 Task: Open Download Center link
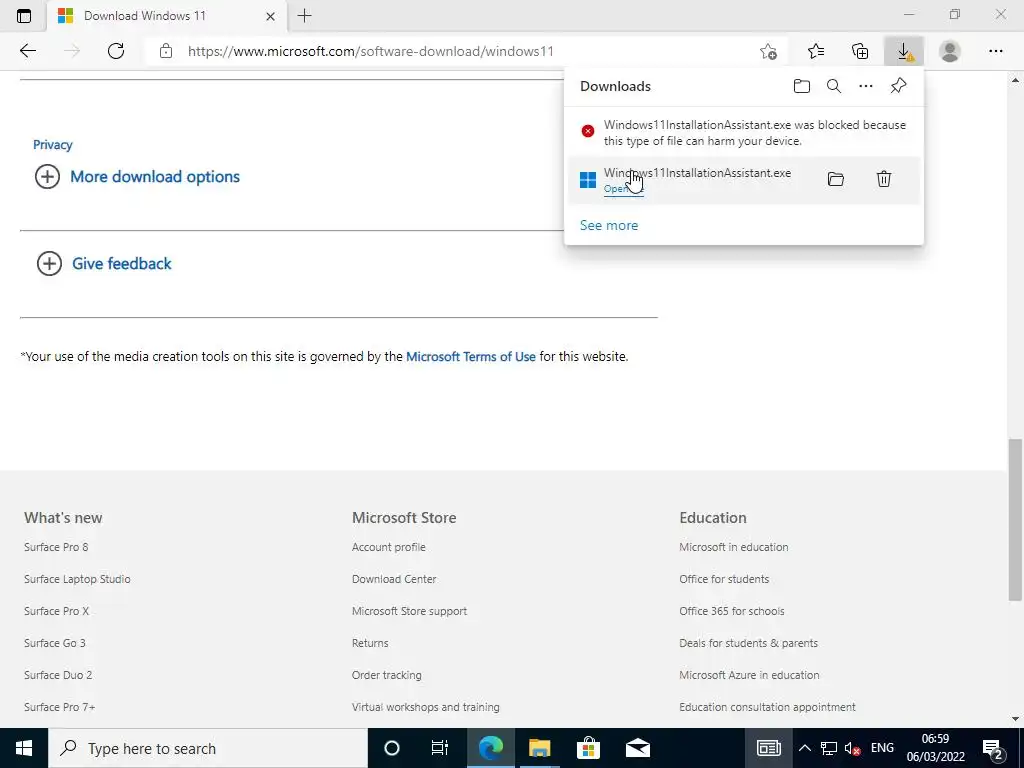[x=394, y=579]
